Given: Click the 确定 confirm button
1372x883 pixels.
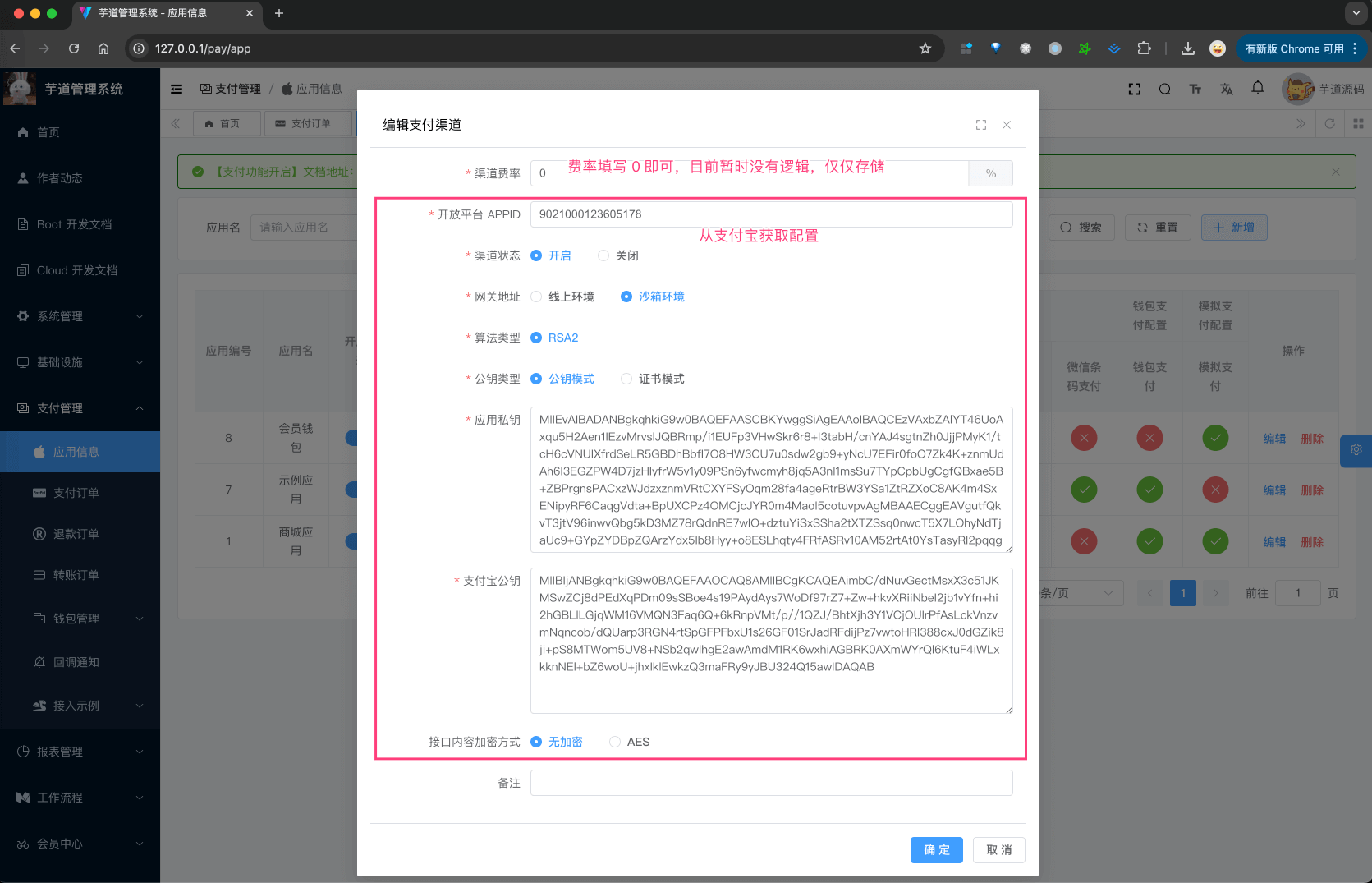Looking at the screenshot, I should tap(936, 850).
